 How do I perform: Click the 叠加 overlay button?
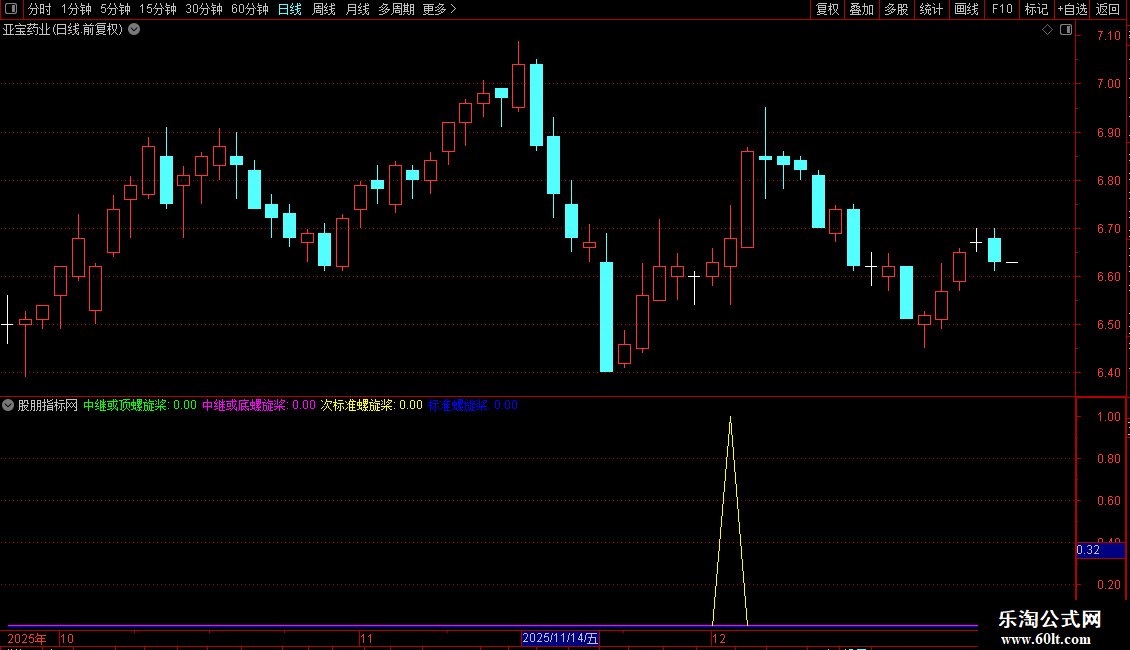coord(862,9)
